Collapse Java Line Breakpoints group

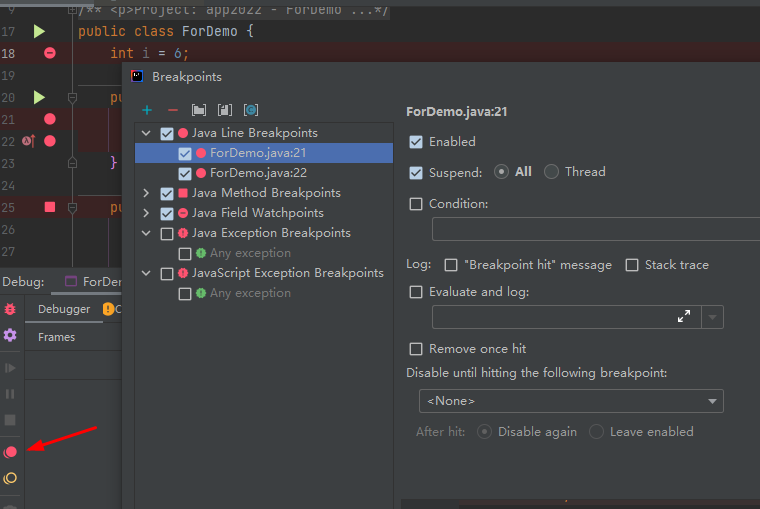146,133
